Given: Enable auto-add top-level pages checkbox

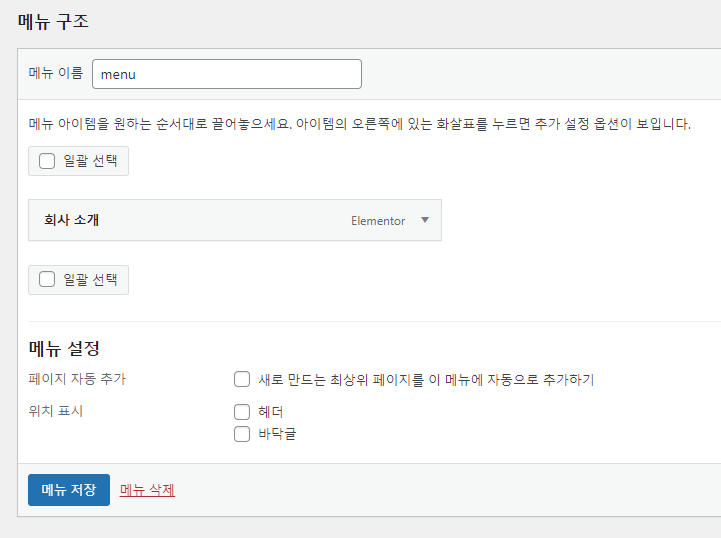Looking at the screenshot, I should click(x=242, y=379).
